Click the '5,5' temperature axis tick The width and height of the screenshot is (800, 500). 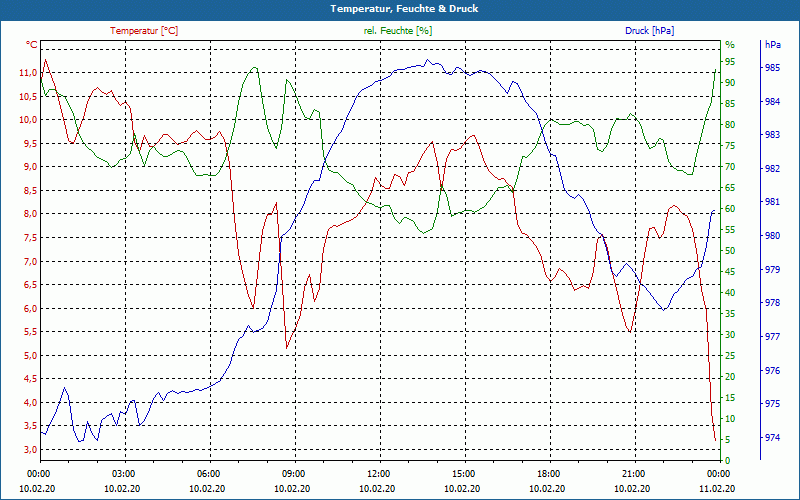pos(30,332)
